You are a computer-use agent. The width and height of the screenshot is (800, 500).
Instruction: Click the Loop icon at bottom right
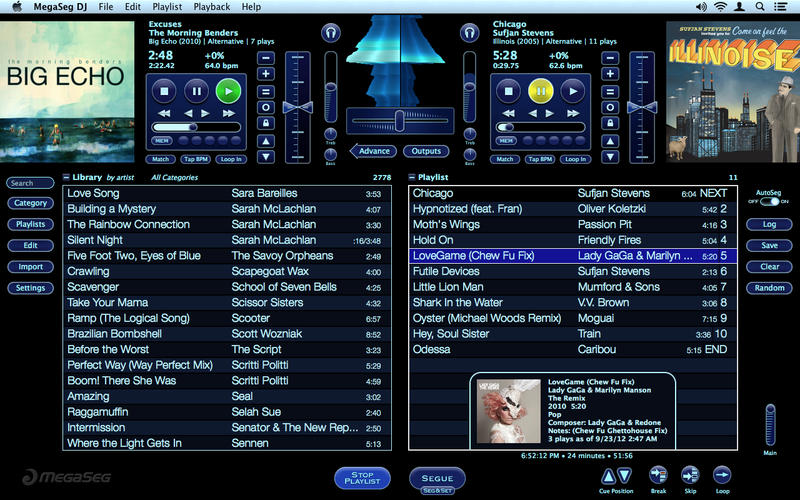coord(722,475)
